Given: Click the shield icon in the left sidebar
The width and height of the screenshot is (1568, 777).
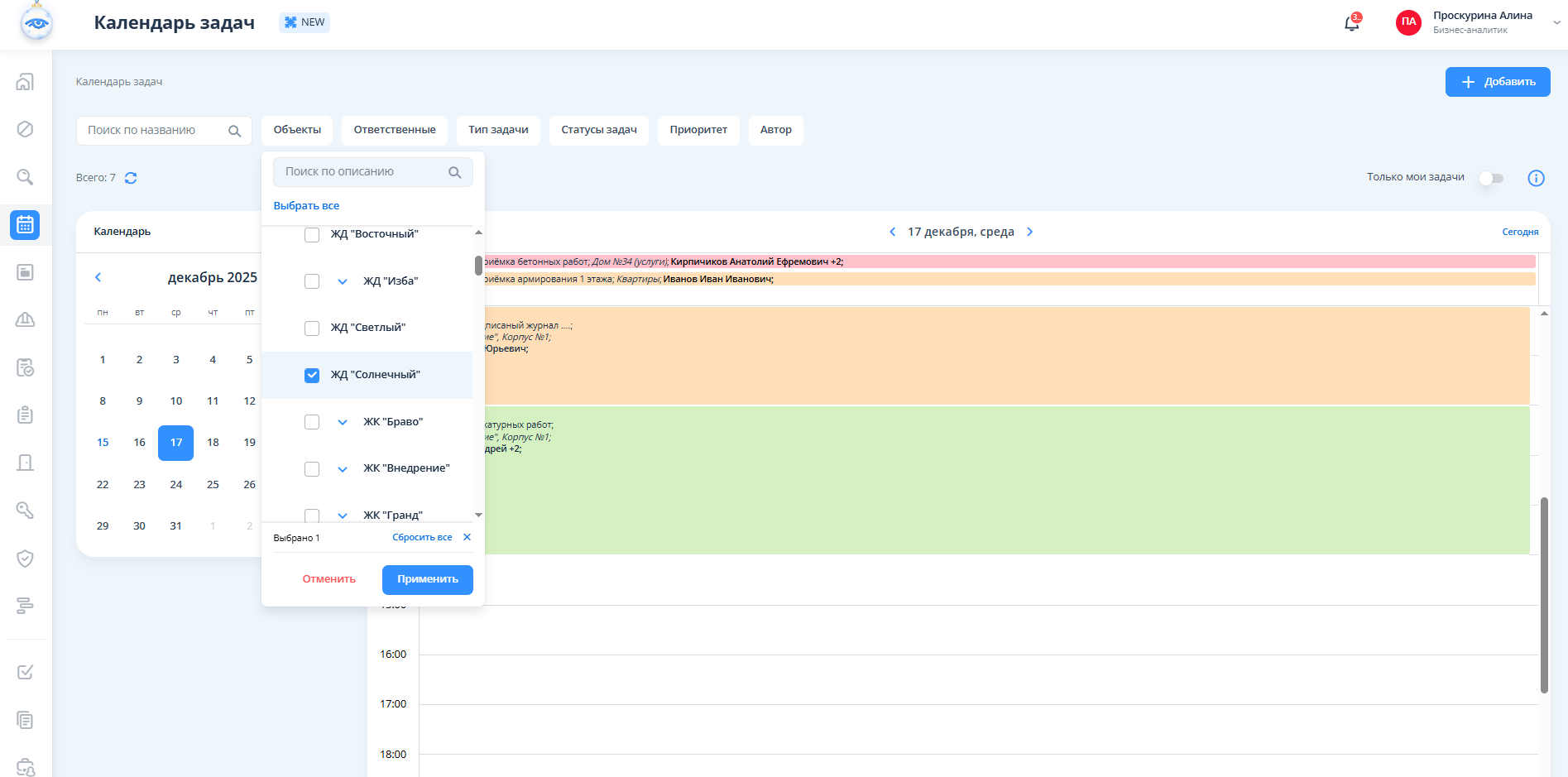Looking at the screenshot, I should (25, 559).
